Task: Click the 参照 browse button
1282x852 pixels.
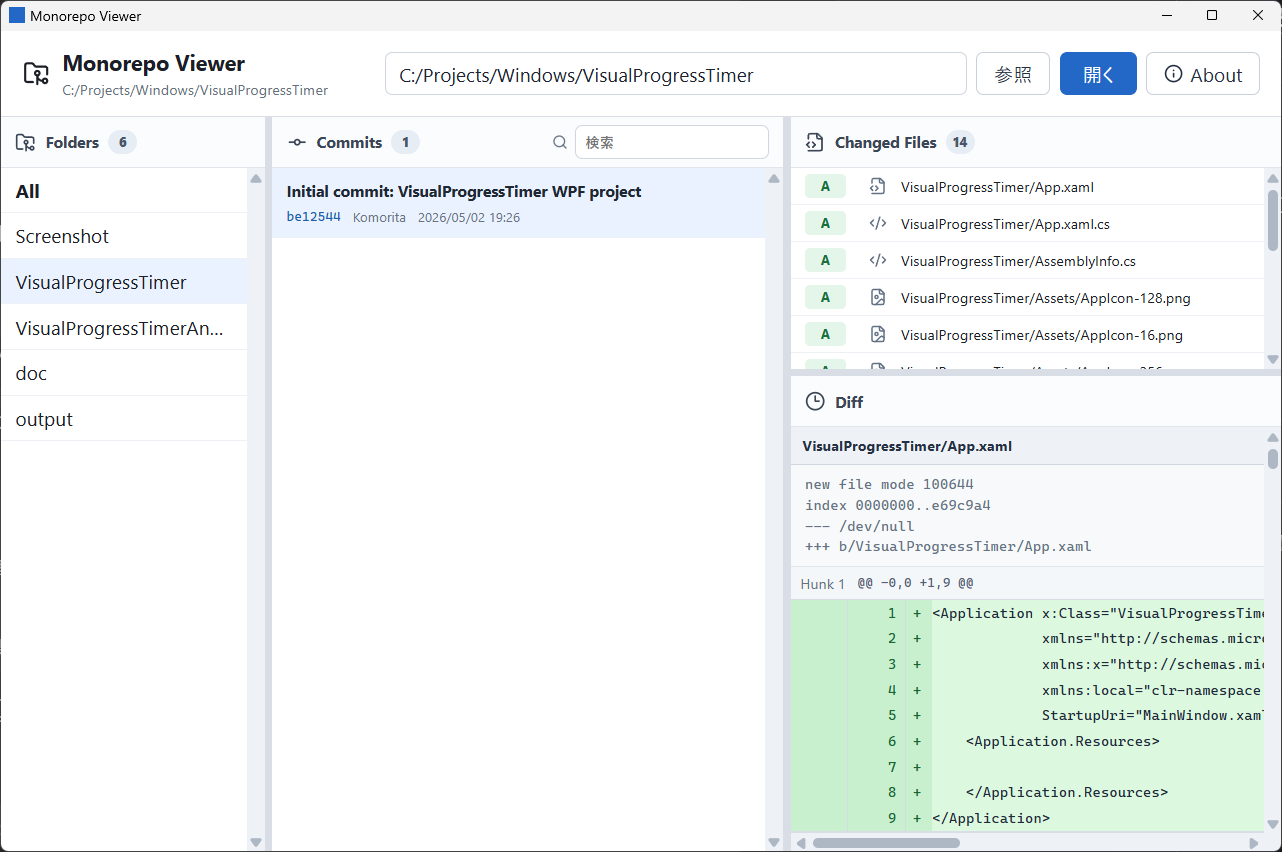Action: click(x=1013, y=74)
